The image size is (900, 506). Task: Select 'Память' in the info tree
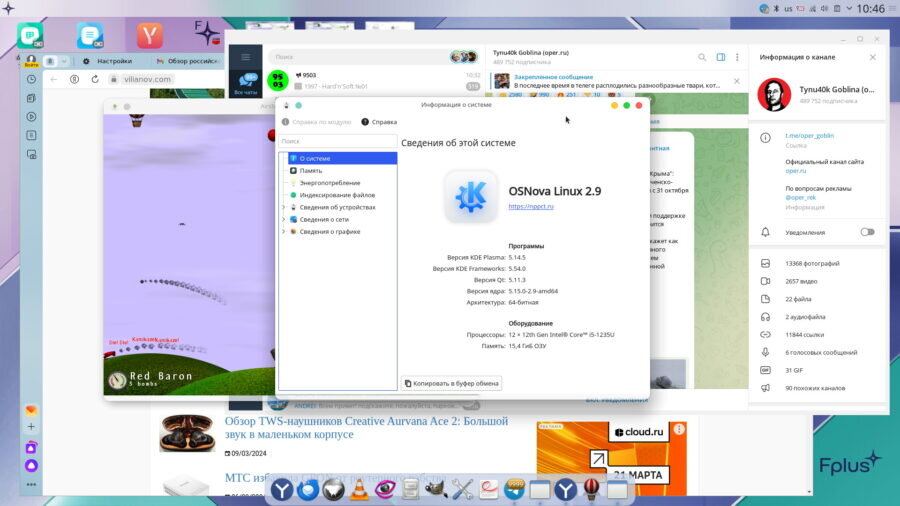pos(311,170)
